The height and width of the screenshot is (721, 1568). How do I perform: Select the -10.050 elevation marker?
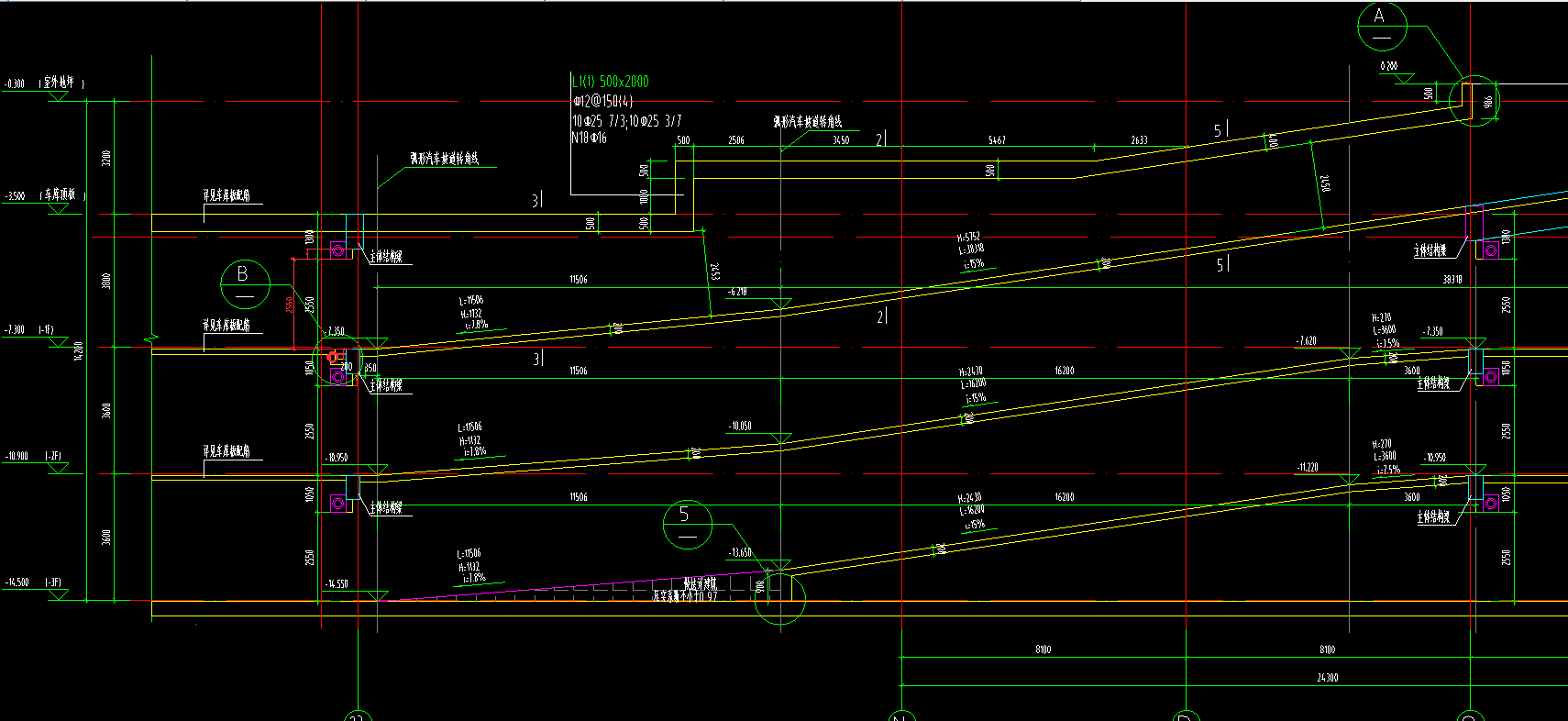(739, 427)
